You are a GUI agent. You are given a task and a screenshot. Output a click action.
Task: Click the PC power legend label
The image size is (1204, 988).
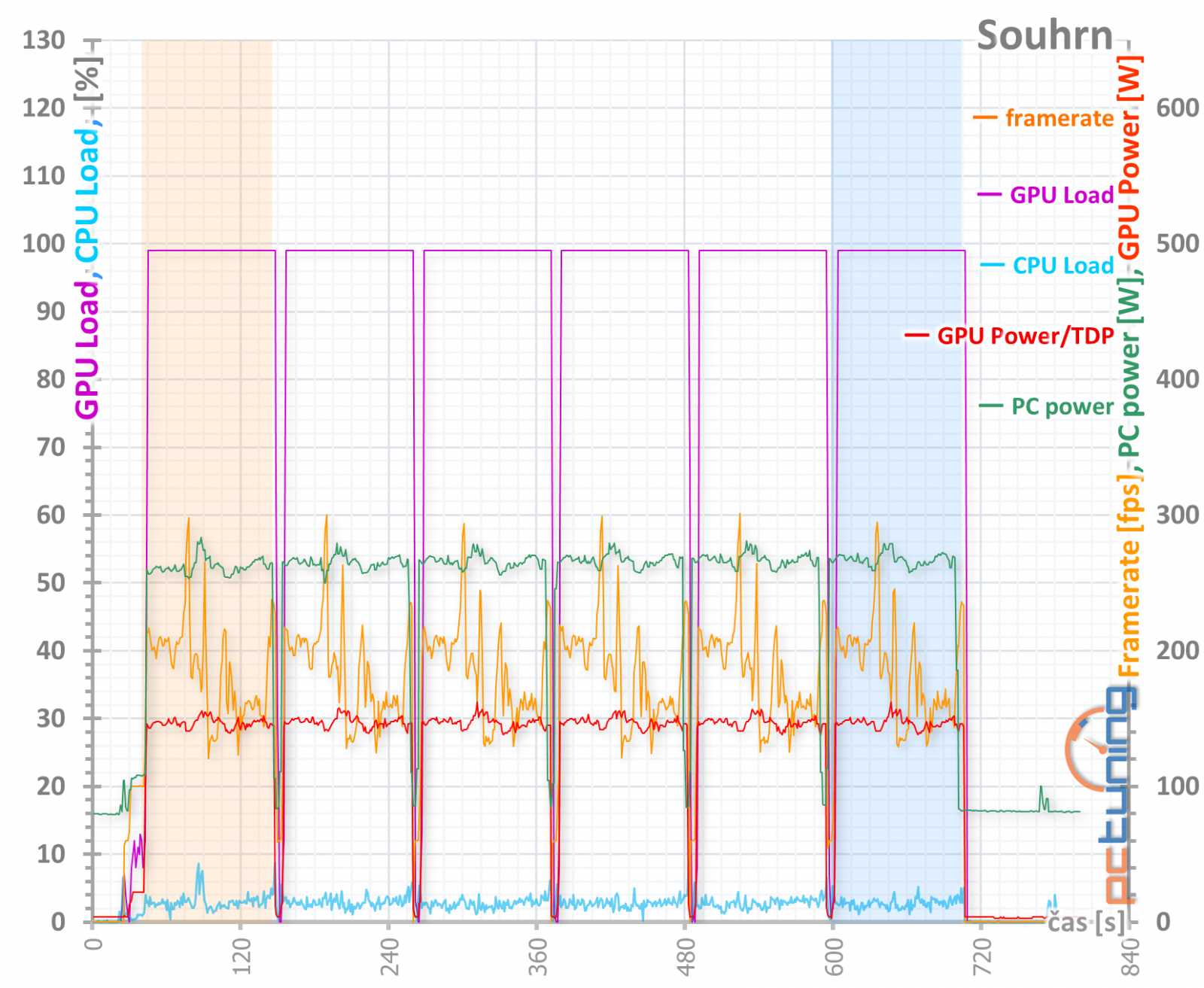[x=1062, y=406]
